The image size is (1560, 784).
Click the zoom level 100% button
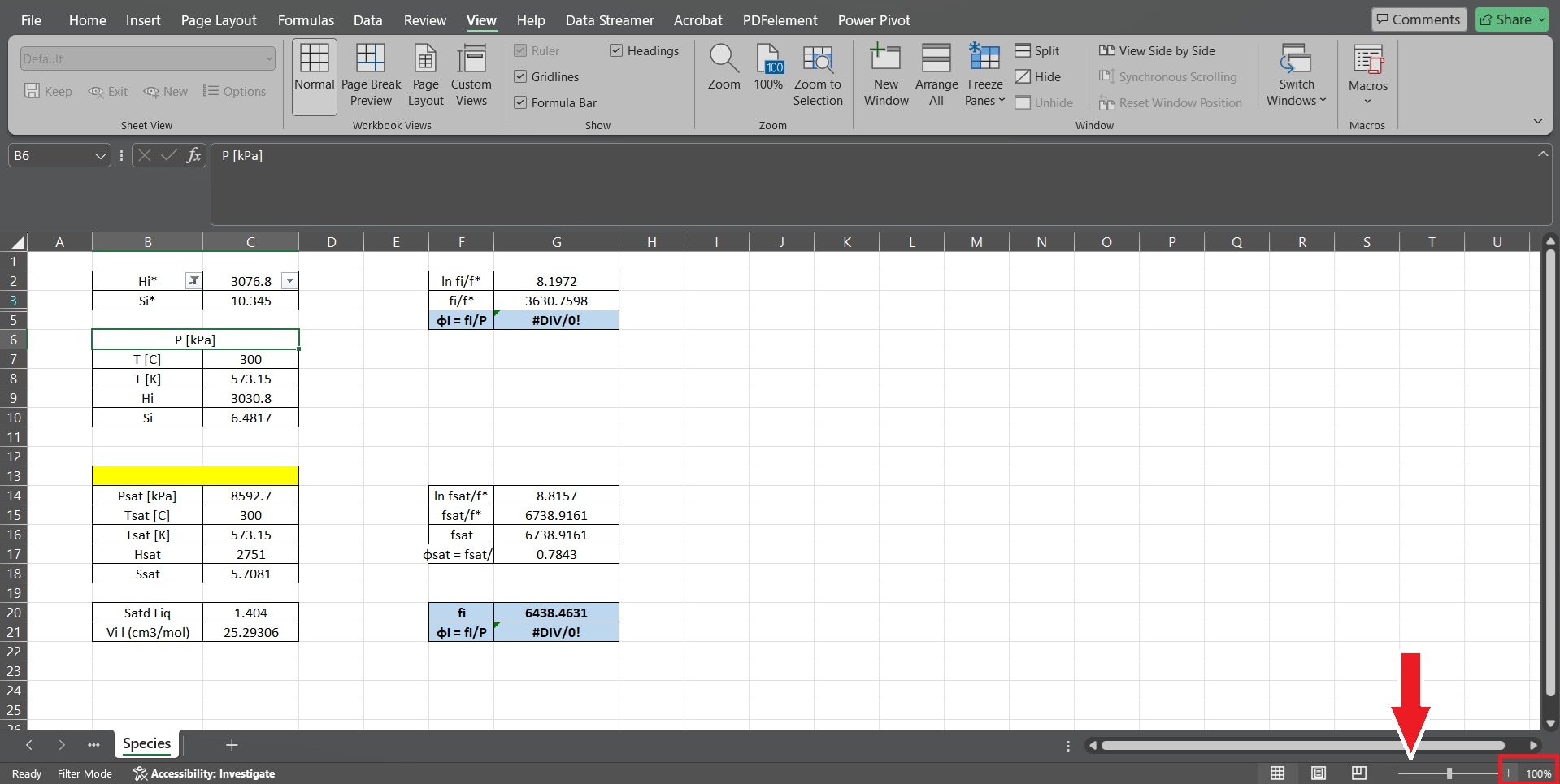[x=1538, y=773]
